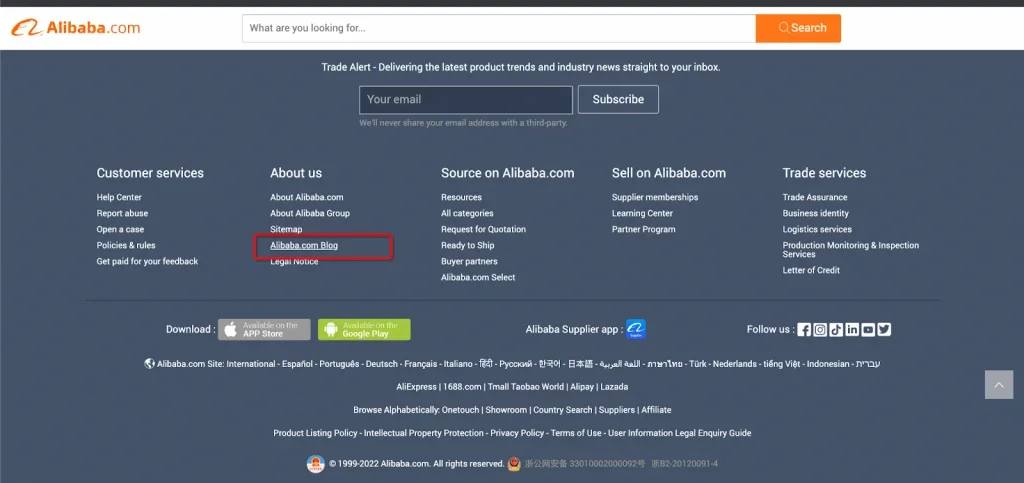Screen dimensions: 1024x483
Task: Open 1688.com link
Action: [462, 386]
